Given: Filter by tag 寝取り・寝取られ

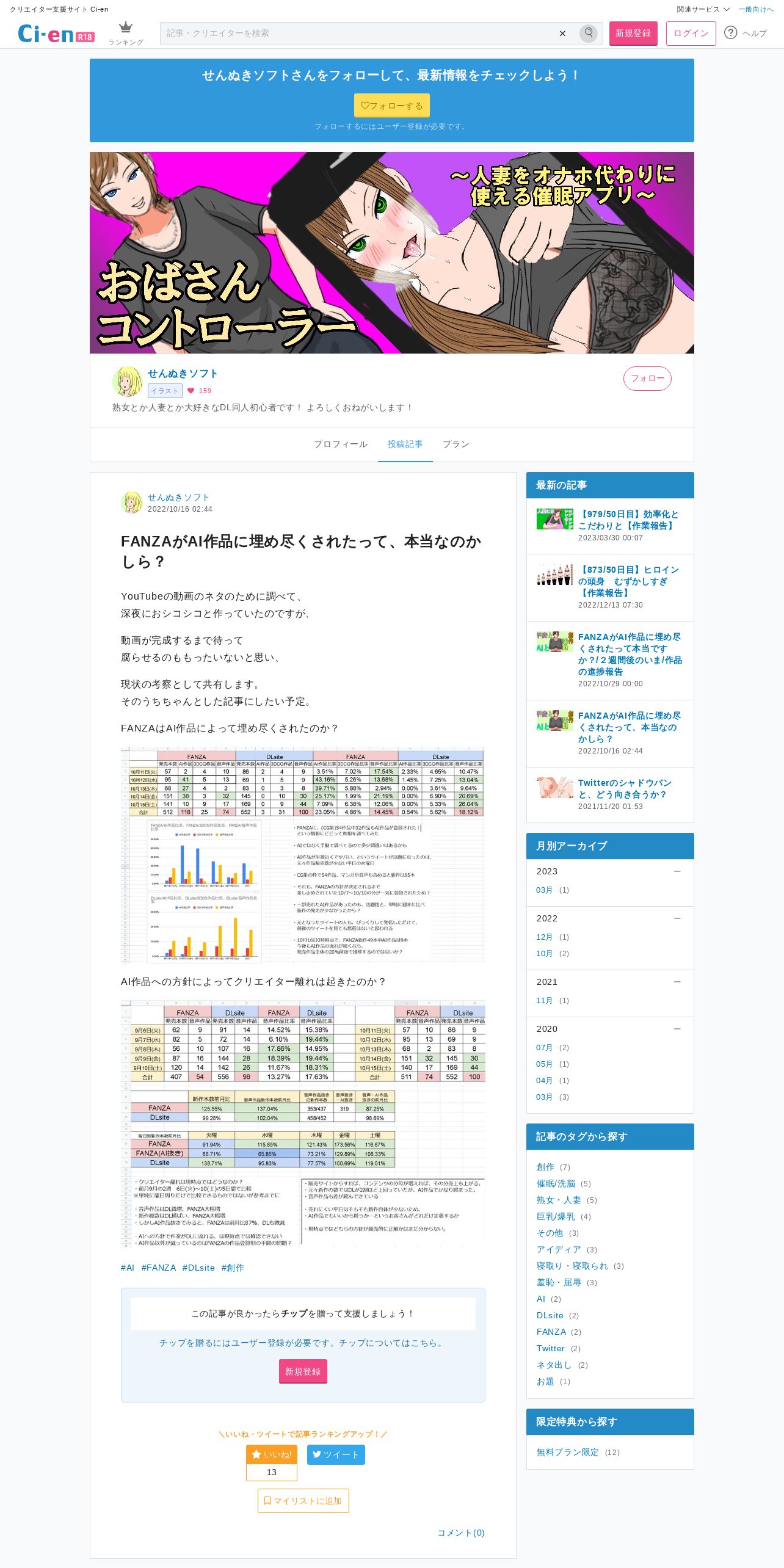Looking at the screenshot, I should (572, 1266).
